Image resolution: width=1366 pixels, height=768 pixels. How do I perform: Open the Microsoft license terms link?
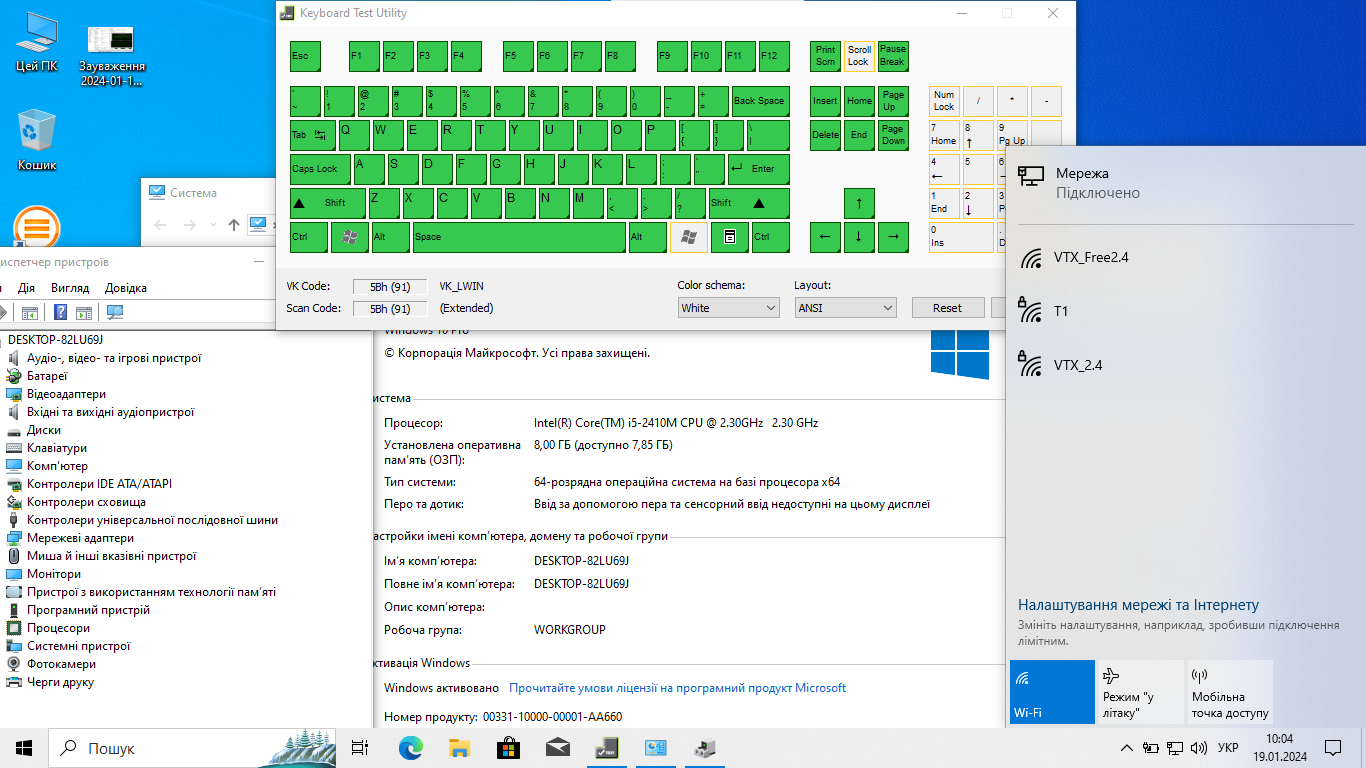(677, 688)
